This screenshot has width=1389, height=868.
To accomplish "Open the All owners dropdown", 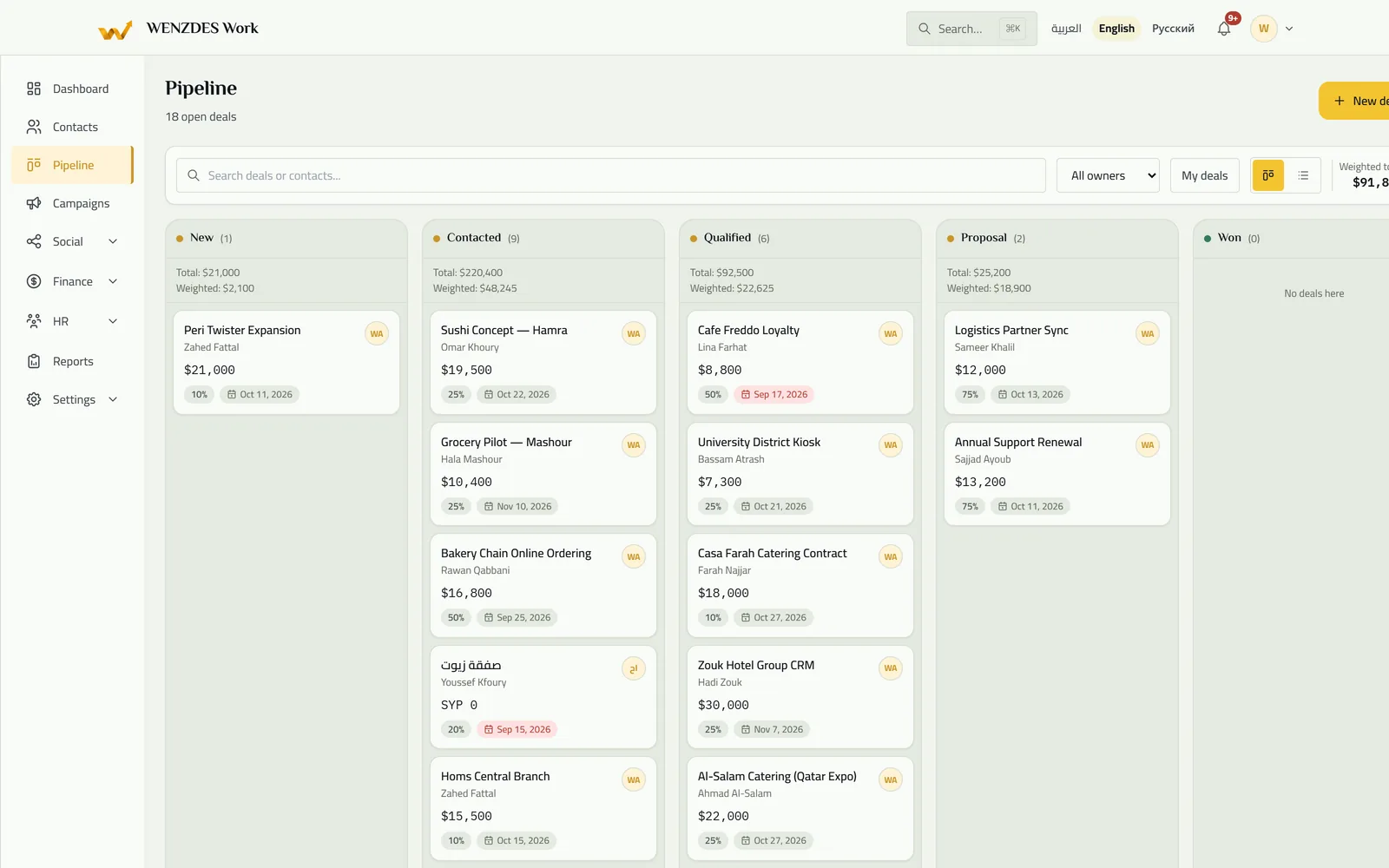I will (x=1108, y=175).
